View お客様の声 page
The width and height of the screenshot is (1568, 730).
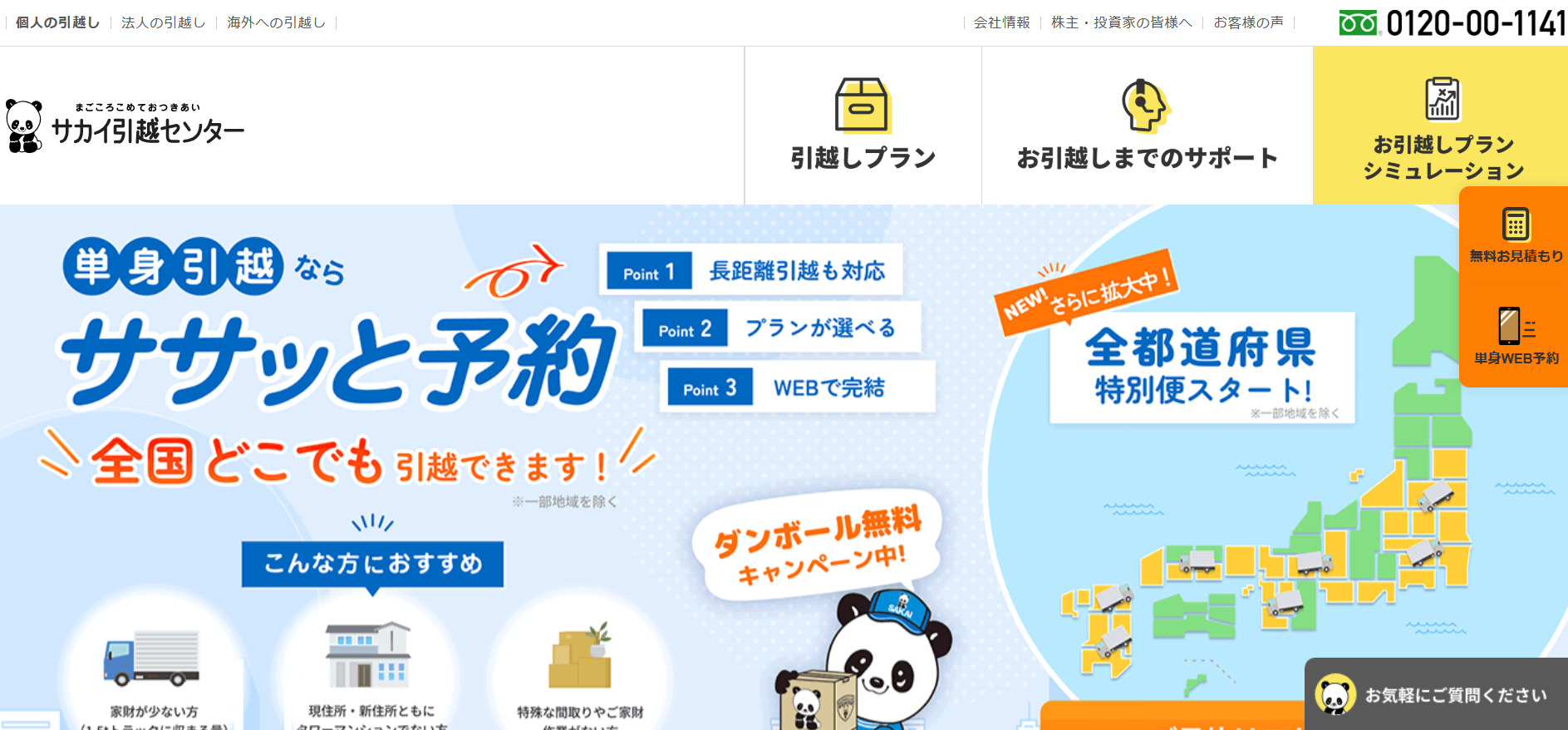point(1248,22)
